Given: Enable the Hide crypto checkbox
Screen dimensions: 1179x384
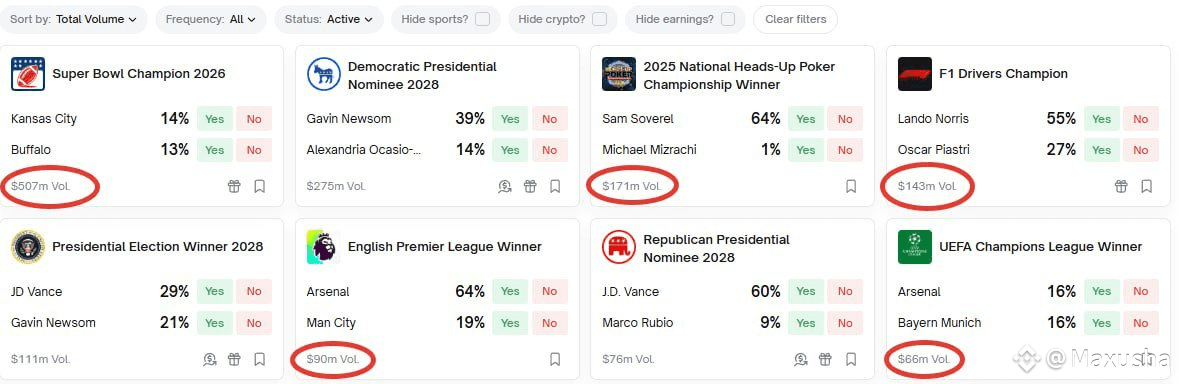Looking at the screenshot, I should coord(599,20).
